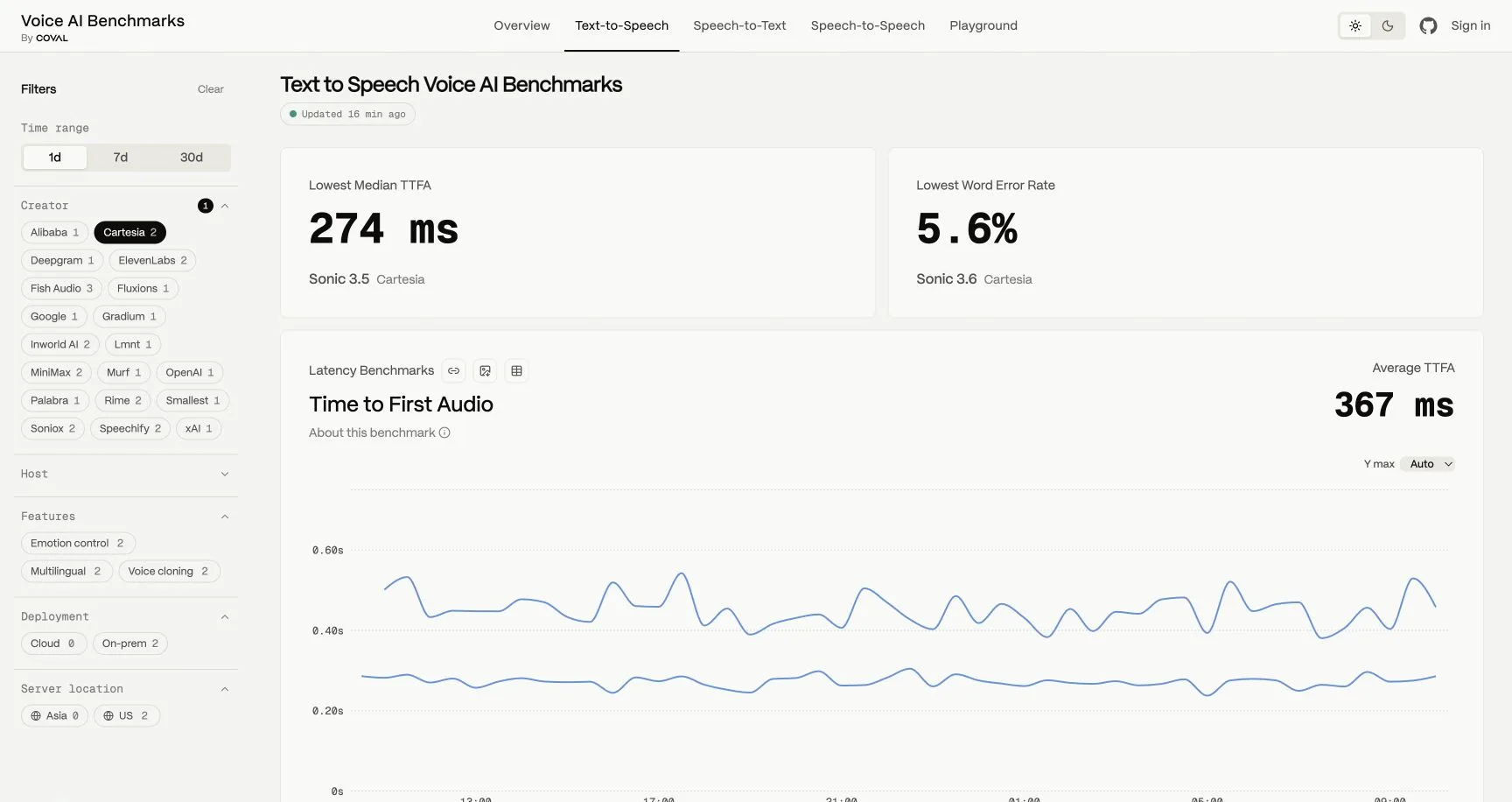Filter by Murf creator
This screenshot has width=1512, height=802.
tap(124, 372)
